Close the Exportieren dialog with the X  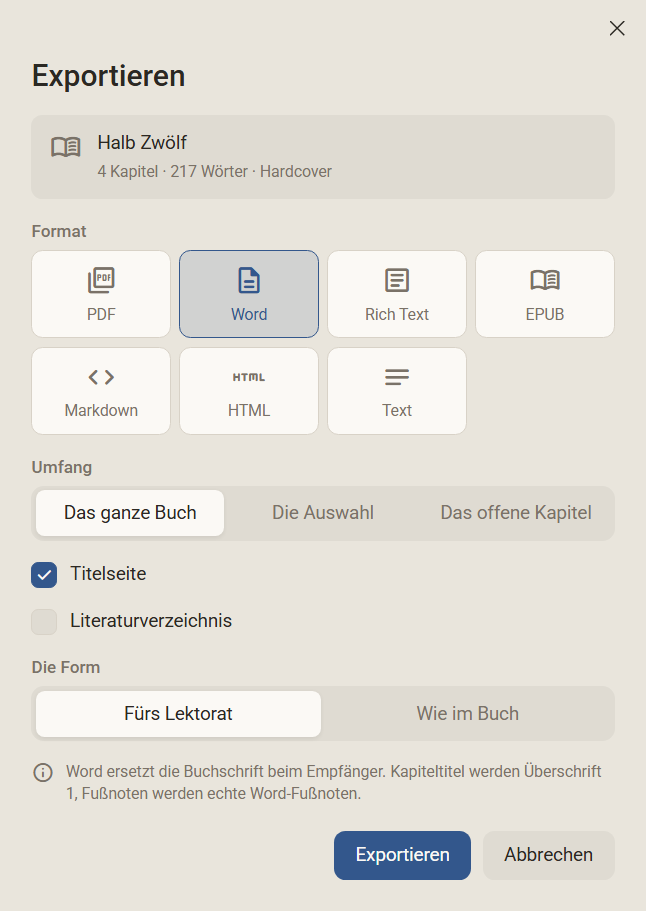[617, 28]
